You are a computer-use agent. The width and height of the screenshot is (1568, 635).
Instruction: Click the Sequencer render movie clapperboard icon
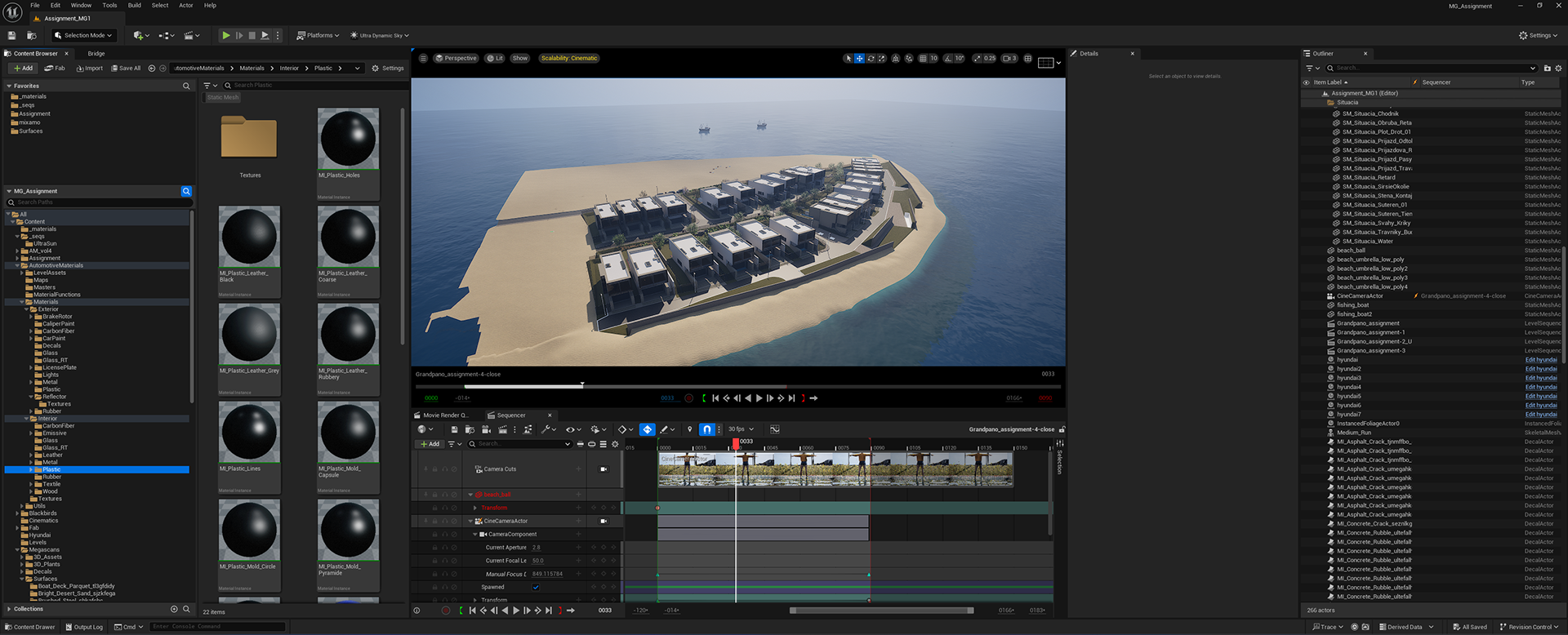(x=502, y=429)
